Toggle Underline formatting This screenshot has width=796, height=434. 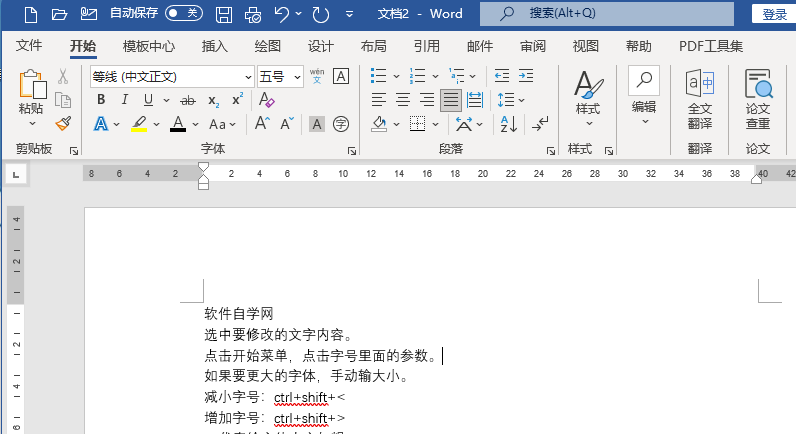148,100
